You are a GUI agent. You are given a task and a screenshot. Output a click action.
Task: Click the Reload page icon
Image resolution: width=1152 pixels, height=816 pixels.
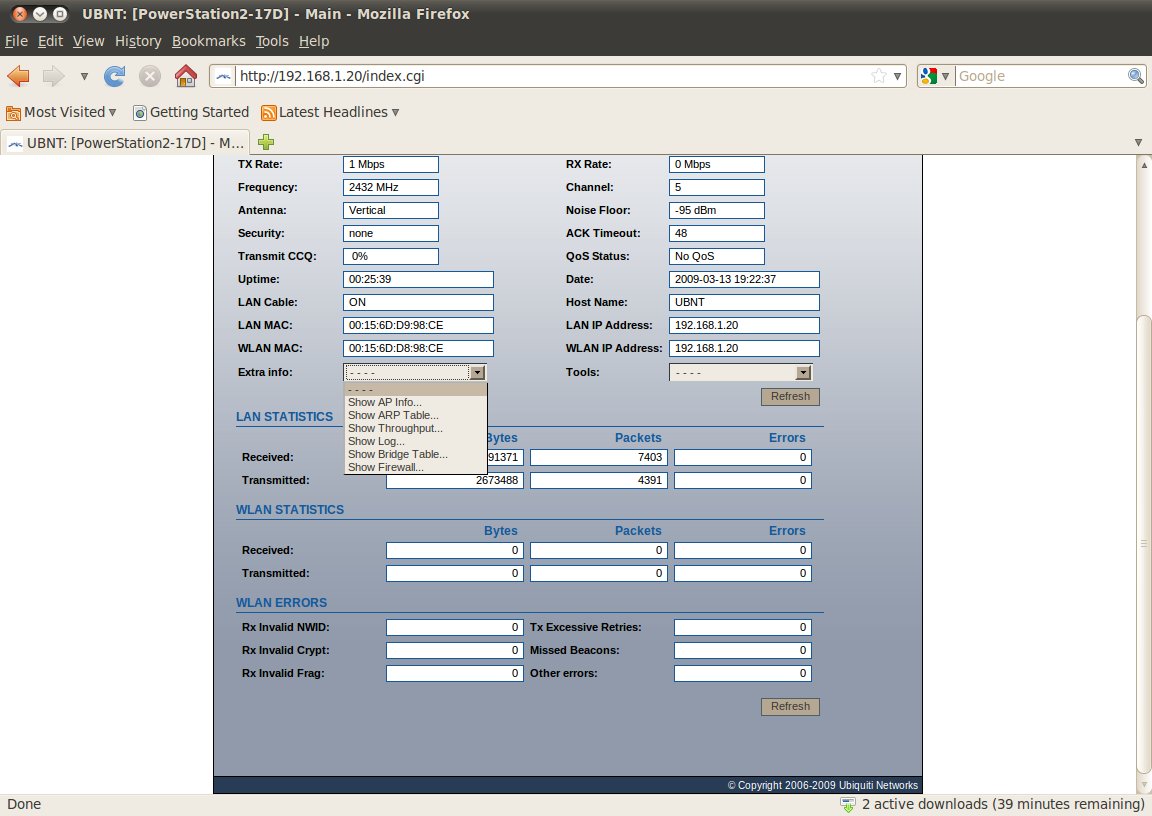point(115,76)
